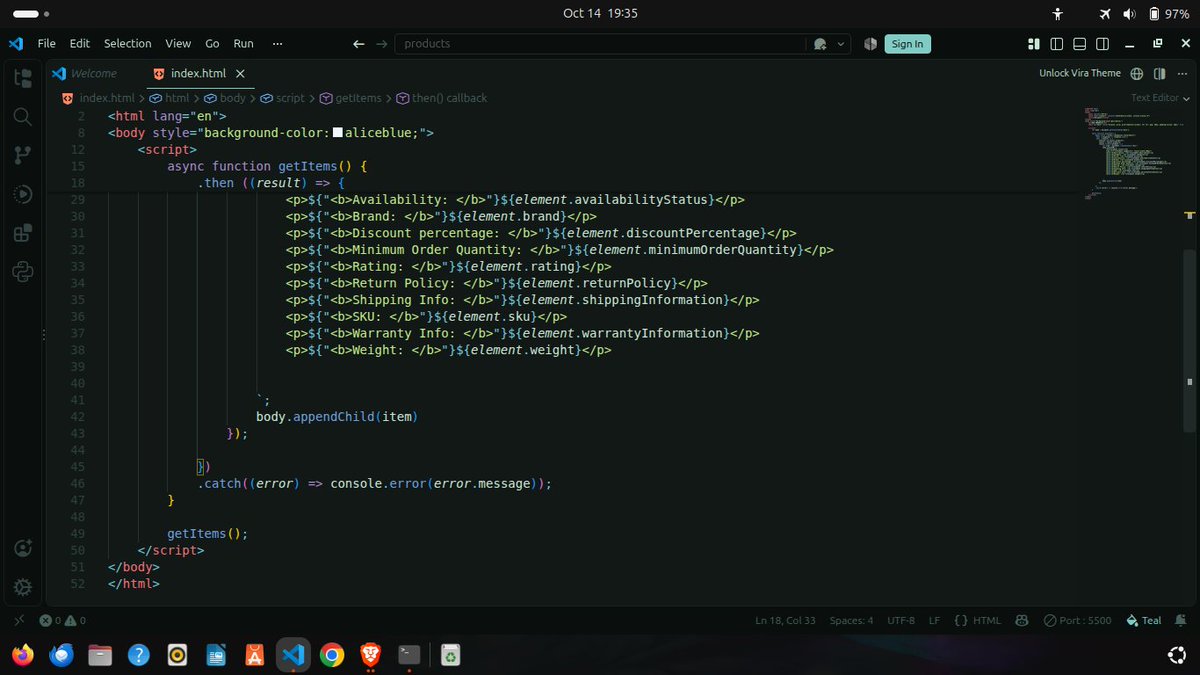Viewport: 1200px width, 675px height.
Task: Click the system volume icon
Action: point(1130,14)
